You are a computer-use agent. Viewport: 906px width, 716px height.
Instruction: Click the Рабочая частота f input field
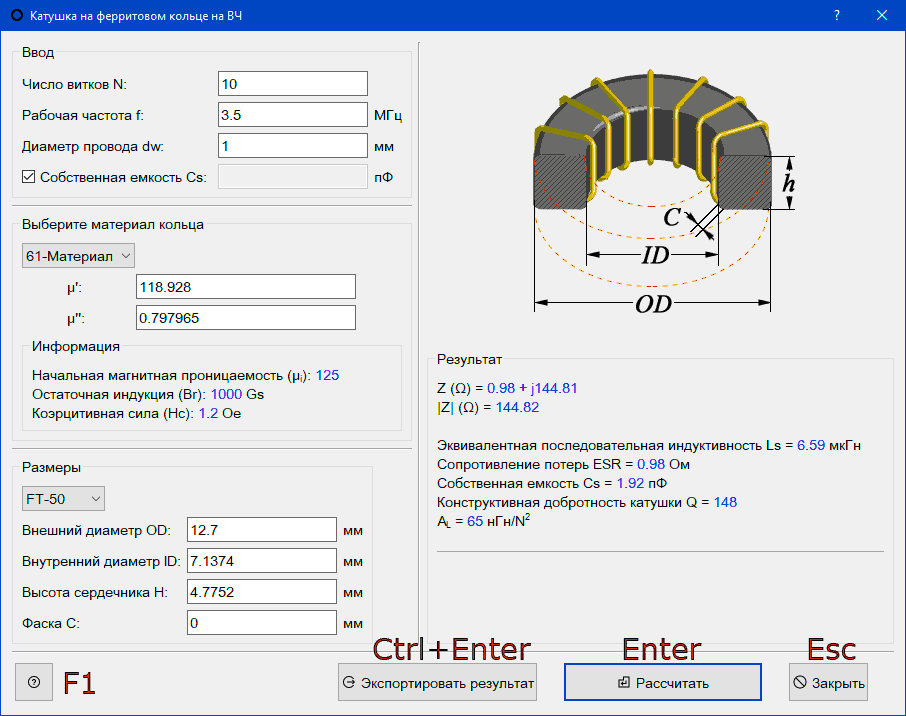pos(293,115)
